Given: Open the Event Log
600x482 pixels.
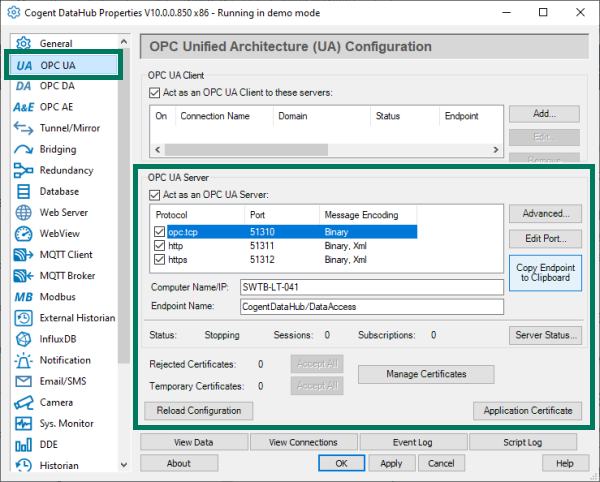Looking at the screenshot, I should point(412,442).
